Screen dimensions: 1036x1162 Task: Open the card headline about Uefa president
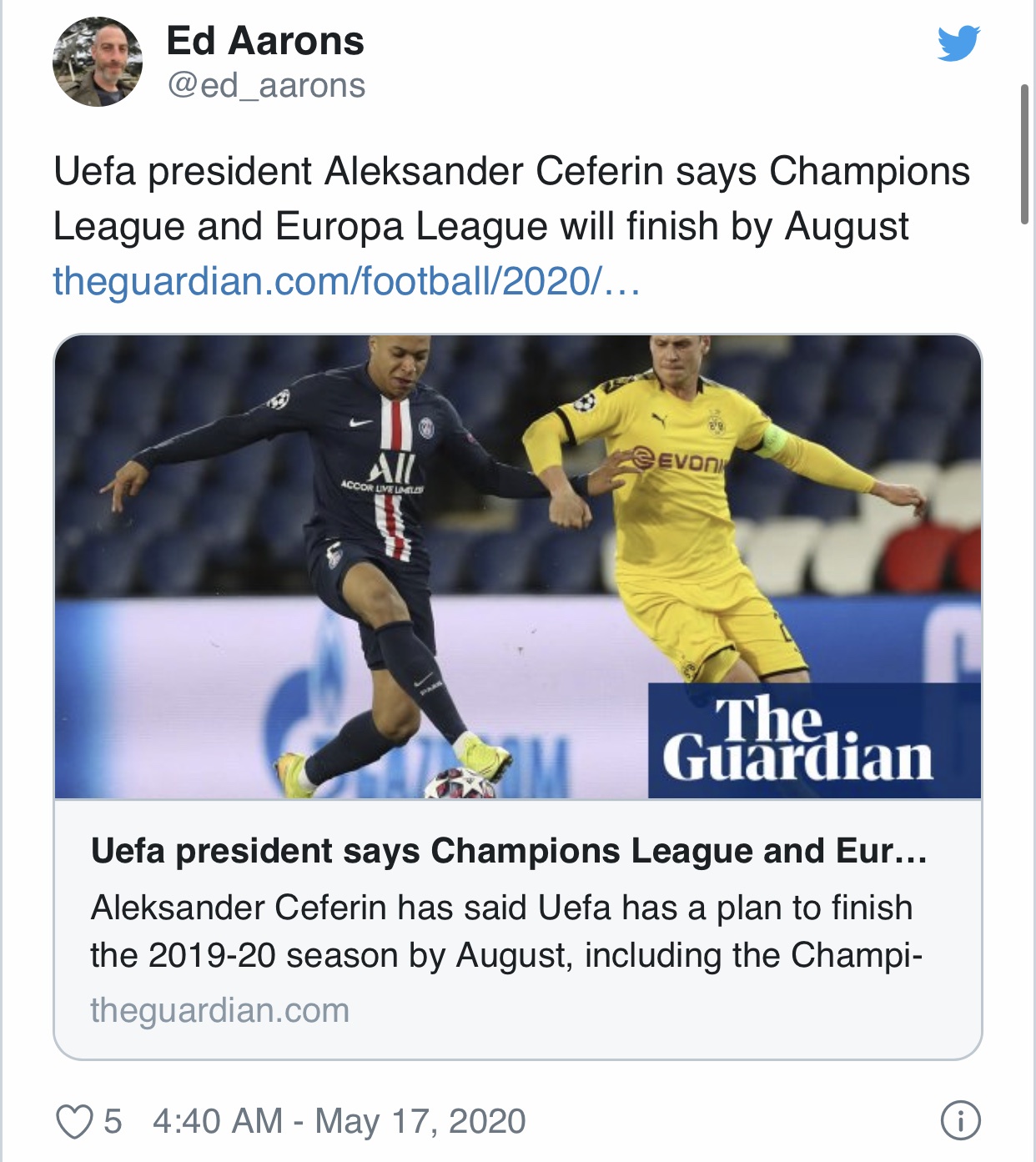(x=509, y=851)
